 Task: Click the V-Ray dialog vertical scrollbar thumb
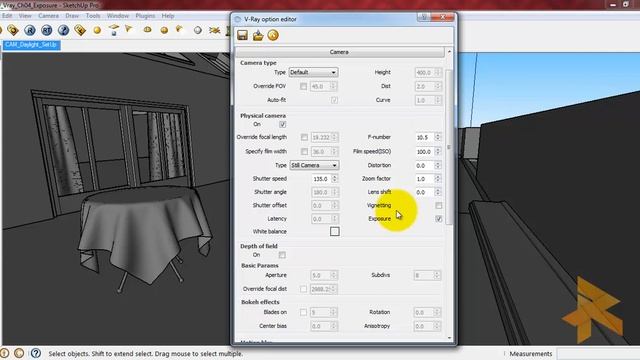click(449, 147)
